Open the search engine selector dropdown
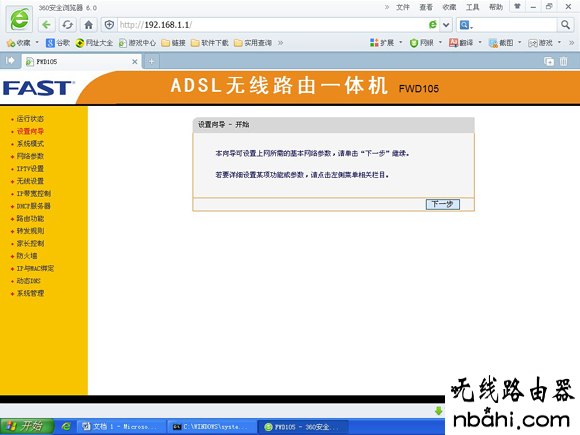Image resolution: width=580 pixels, height=435 pixels. pos(466,25)
